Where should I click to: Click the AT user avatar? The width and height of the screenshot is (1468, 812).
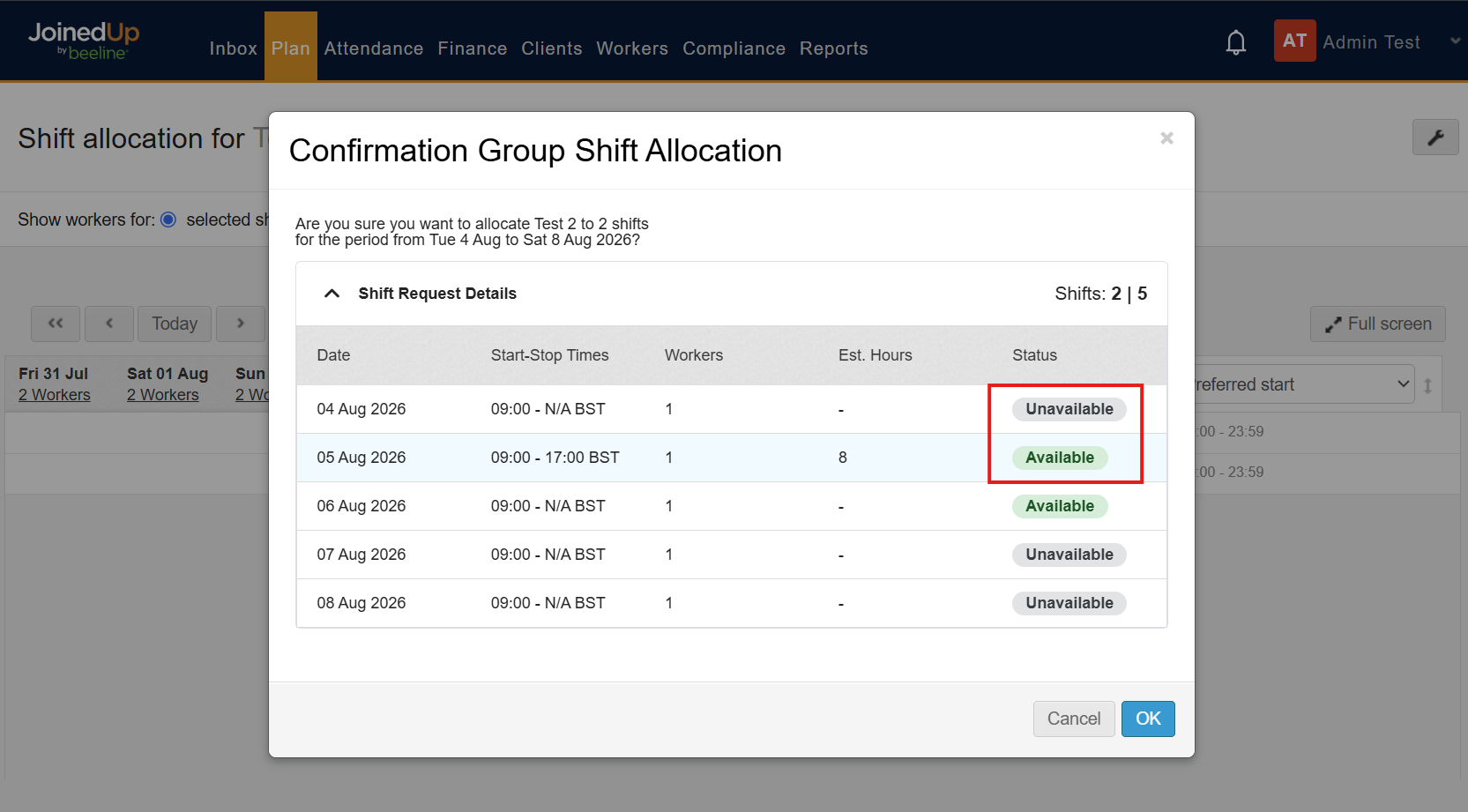pos(1294,41)
